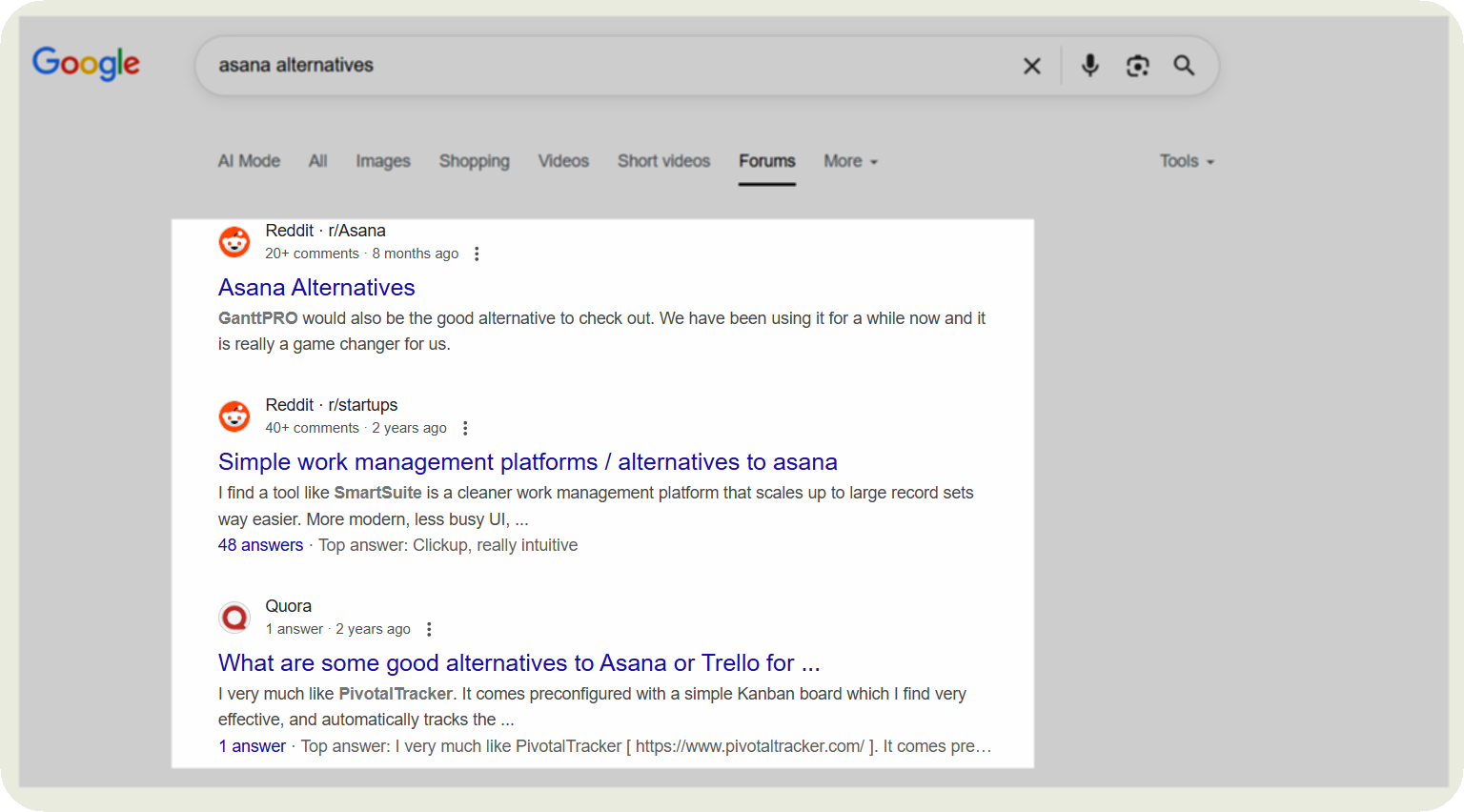Screen dimensions: 1464x812
Task: Start voice search with microphone icon
Action: click(x=1090, y=66)
